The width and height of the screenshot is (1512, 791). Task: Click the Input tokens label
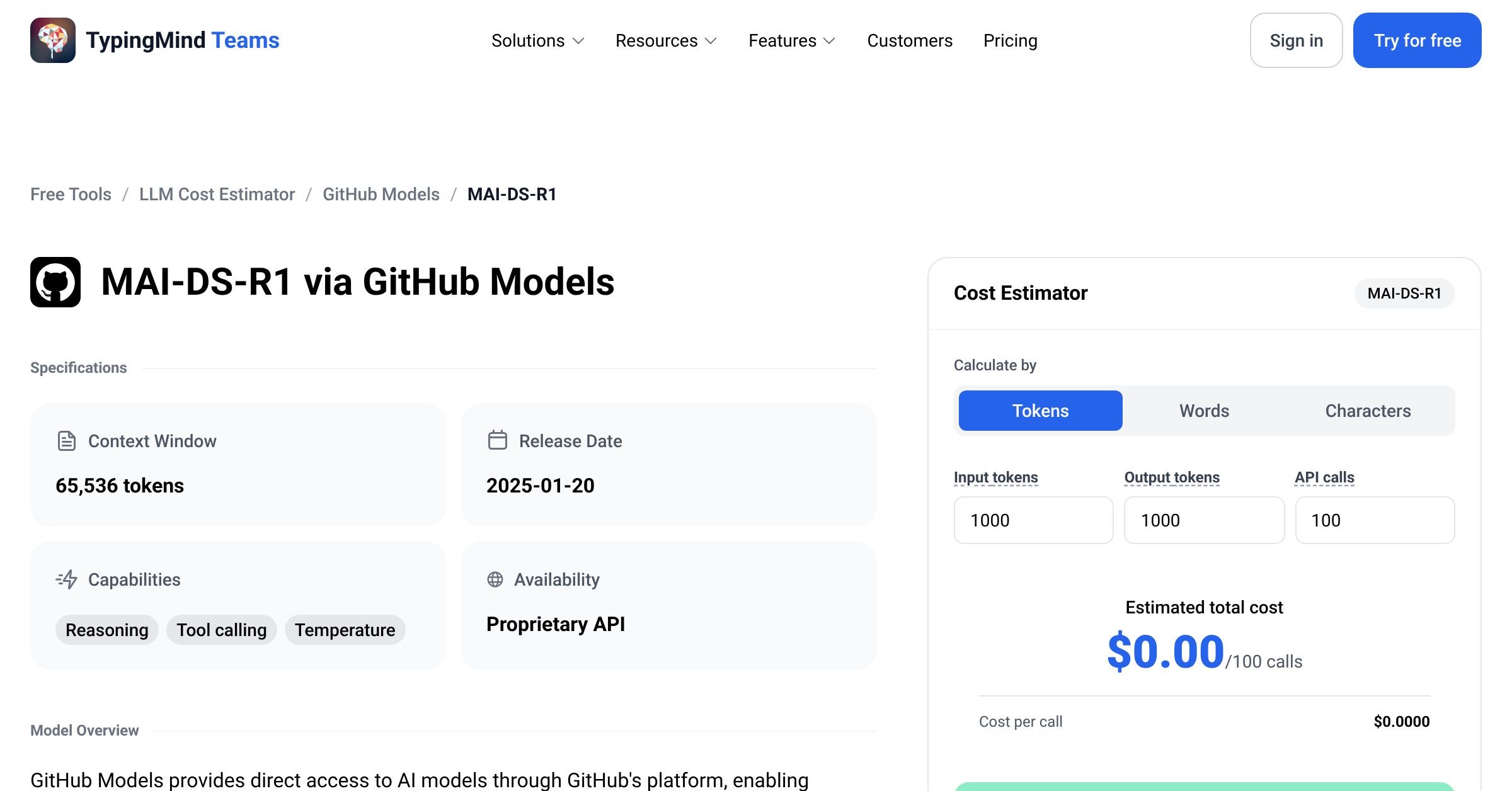point(996,477)
